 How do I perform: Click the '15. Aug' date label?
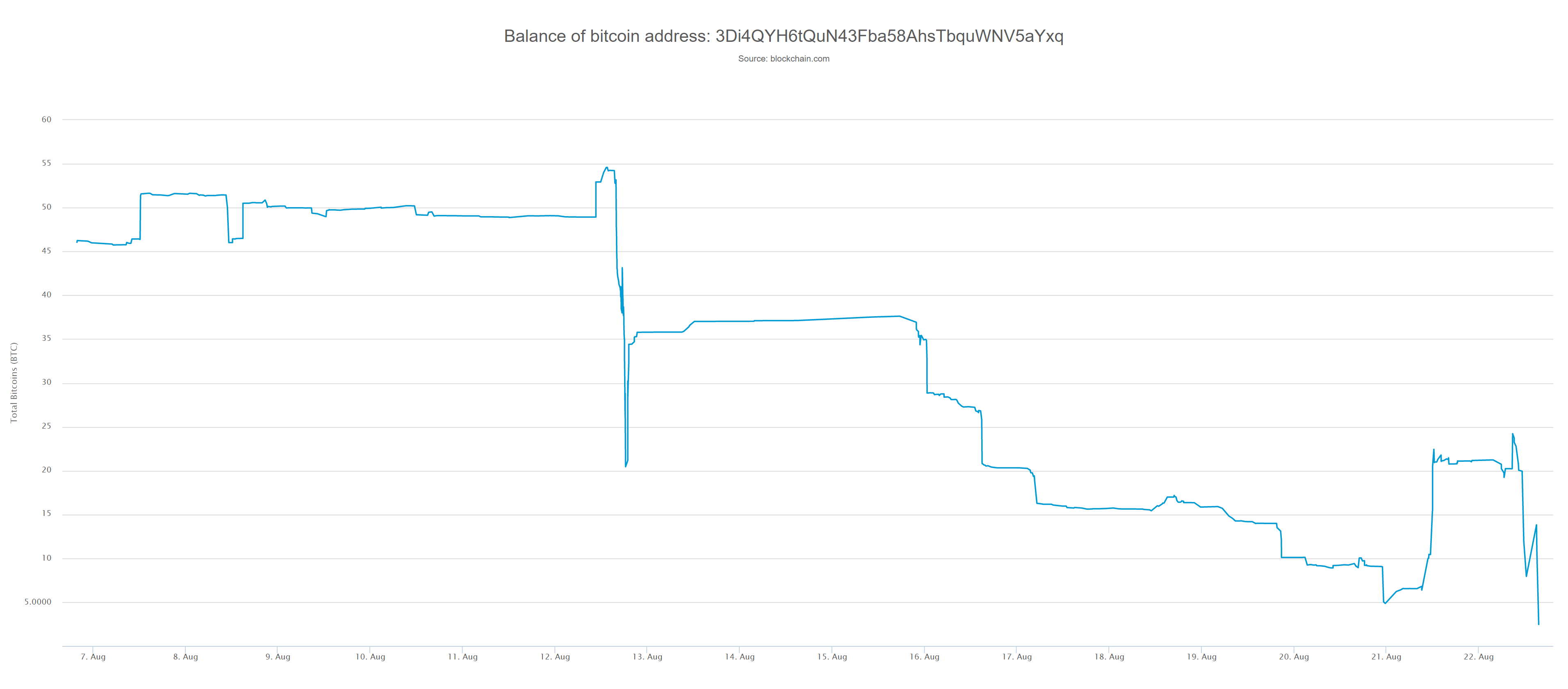point(832,657)
